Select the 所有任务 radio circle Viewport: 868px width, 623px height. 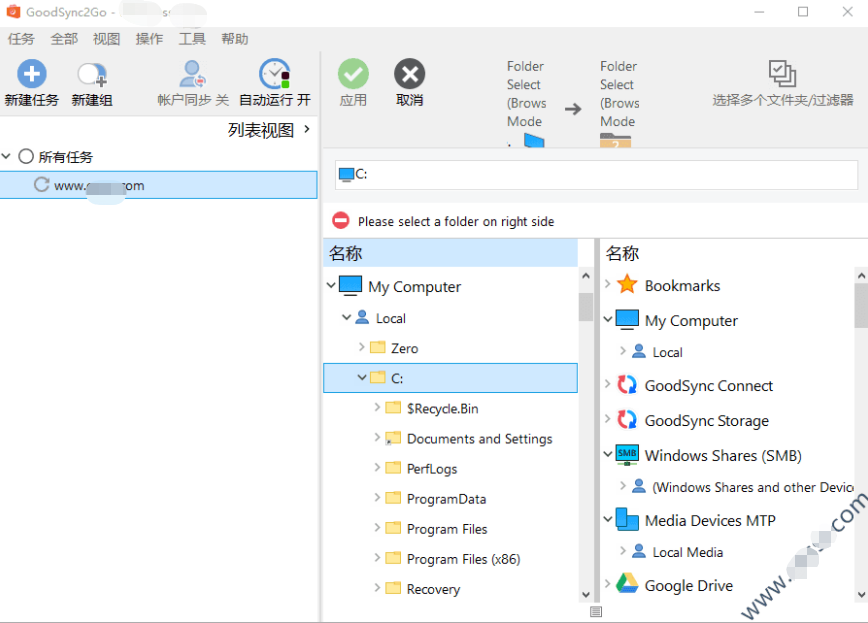coord(26,157)
